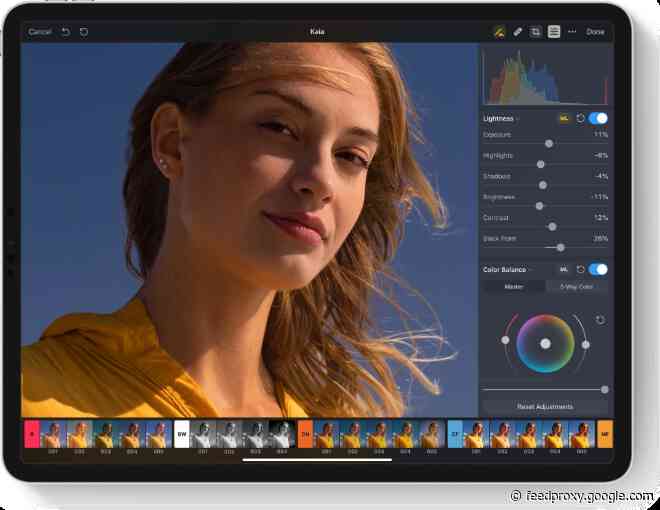Click the histogram graph
This screenshot has width=660, height=510.
546,77
